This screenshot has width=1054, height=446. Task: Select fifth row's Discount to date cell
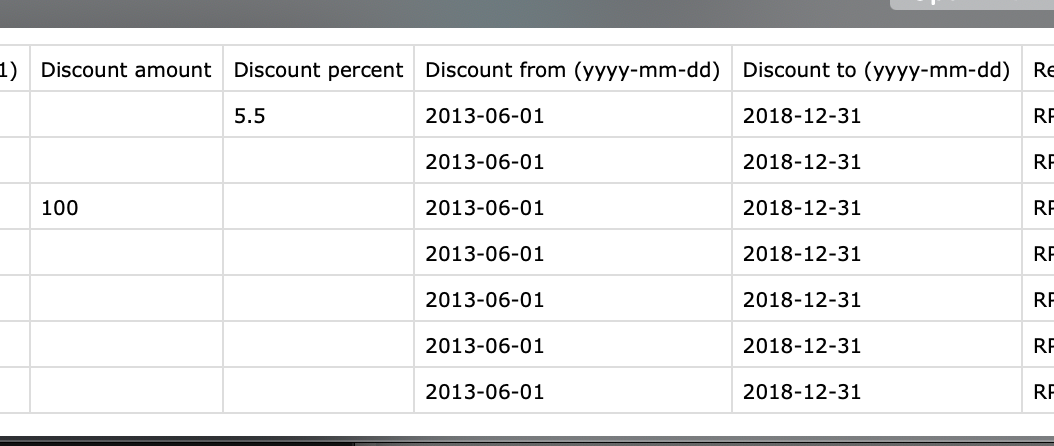click(x=877, y=299)
